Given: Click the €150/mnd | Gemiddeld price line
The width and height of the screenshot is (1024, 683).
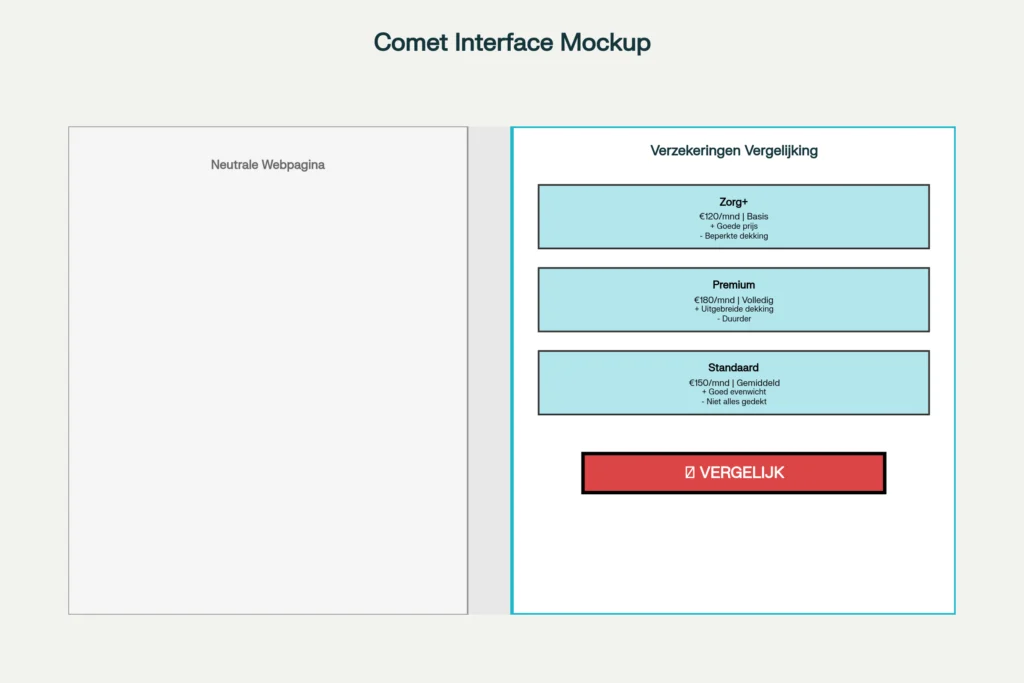Looking at the screenshot, I should click(x=733, y=382).
